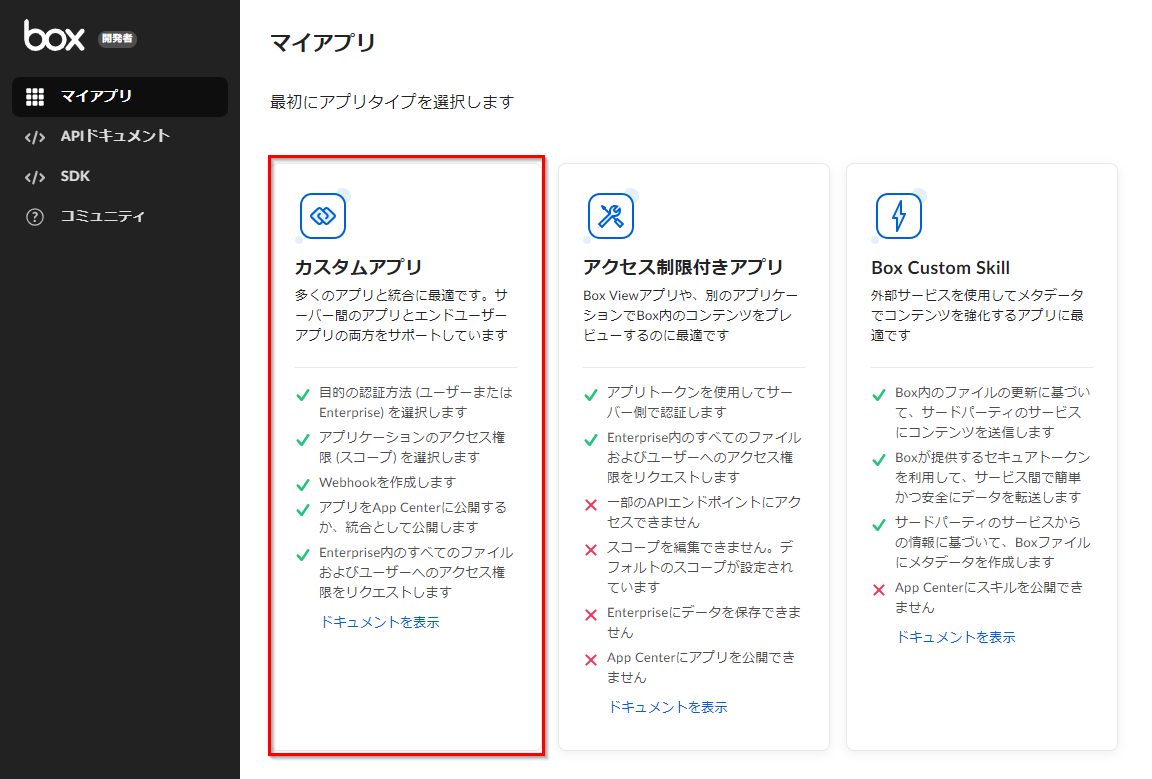This screenshot has height=779, width=1152.
Task: Select the アクセス制限付きアプリ card title
Action: coord(683,268)
